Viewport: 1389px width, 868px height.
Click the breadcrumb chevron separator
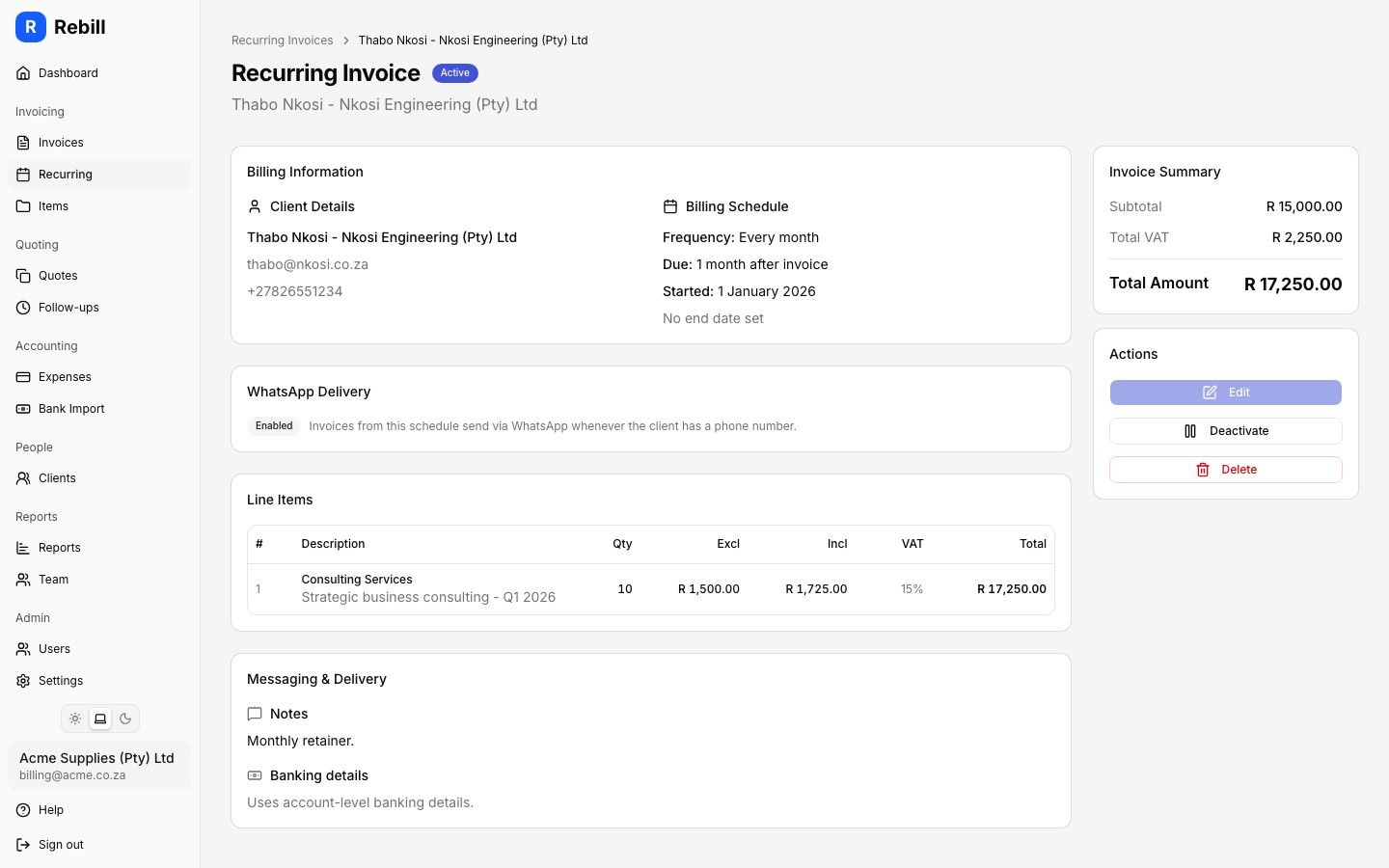(x=346, y=41)
